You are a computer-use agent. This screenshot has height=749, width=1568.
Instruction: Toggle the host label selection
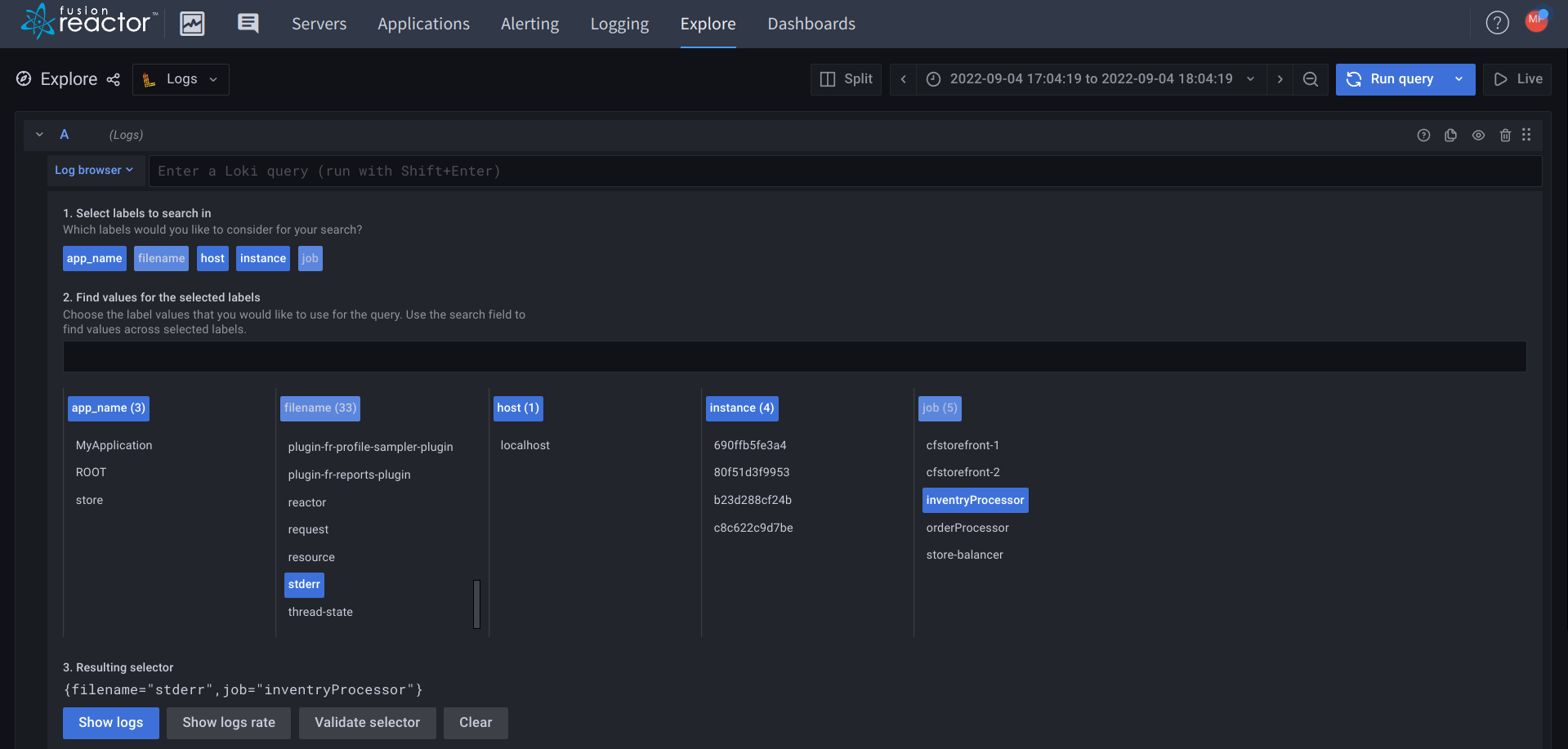(x=212, y=258)
